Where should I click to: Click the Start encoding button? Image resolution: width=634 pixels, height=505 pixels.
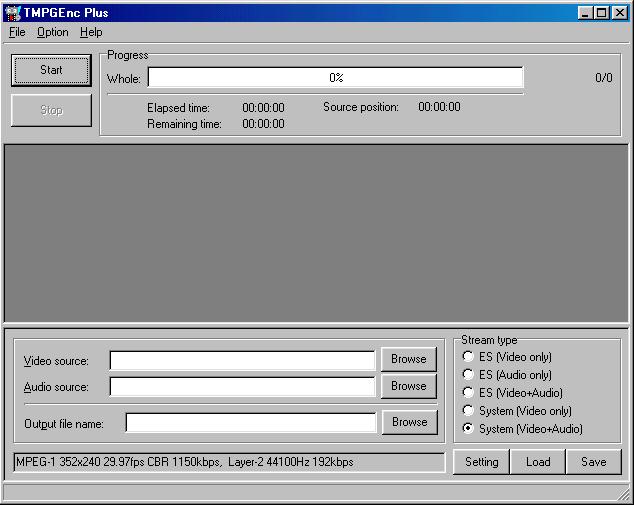[51, 70]
